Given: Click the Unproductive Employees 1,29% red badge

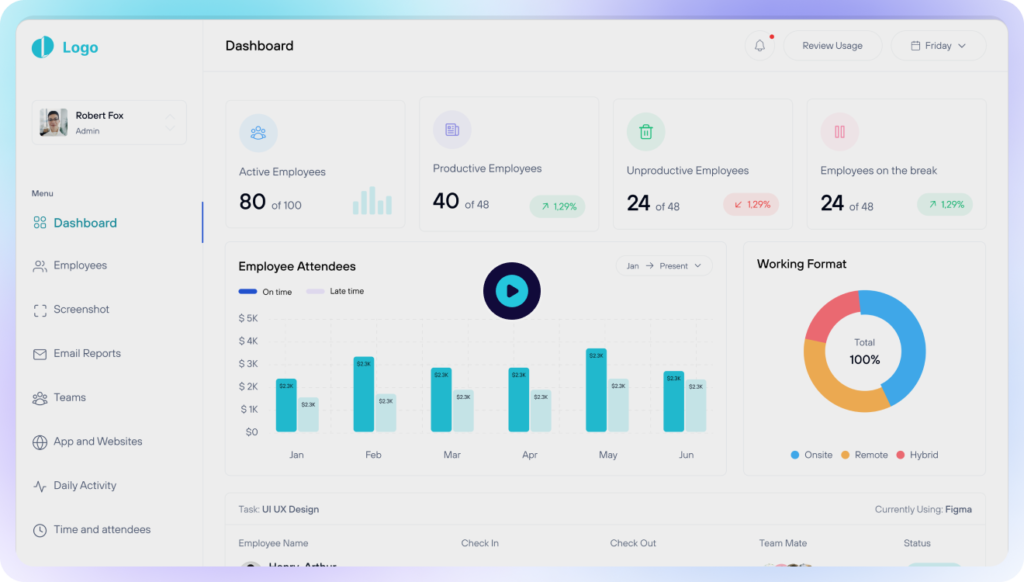Looking at the screenshot, I should pyautogui.click(x=751, y=205).
